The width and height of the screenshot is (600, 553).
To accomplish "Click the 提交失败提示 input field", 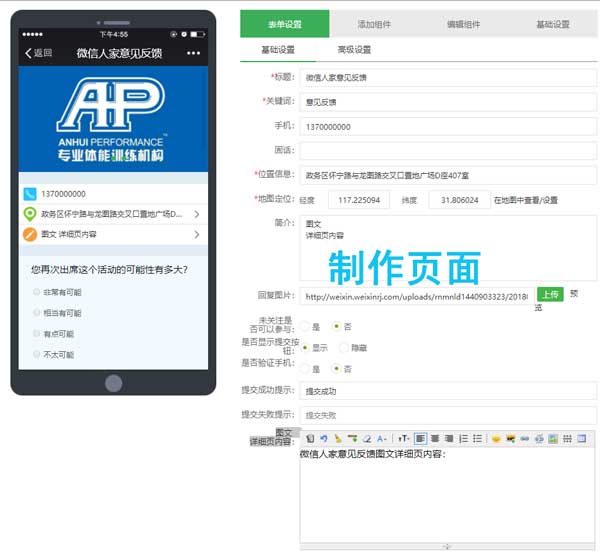I will (448, 415).
